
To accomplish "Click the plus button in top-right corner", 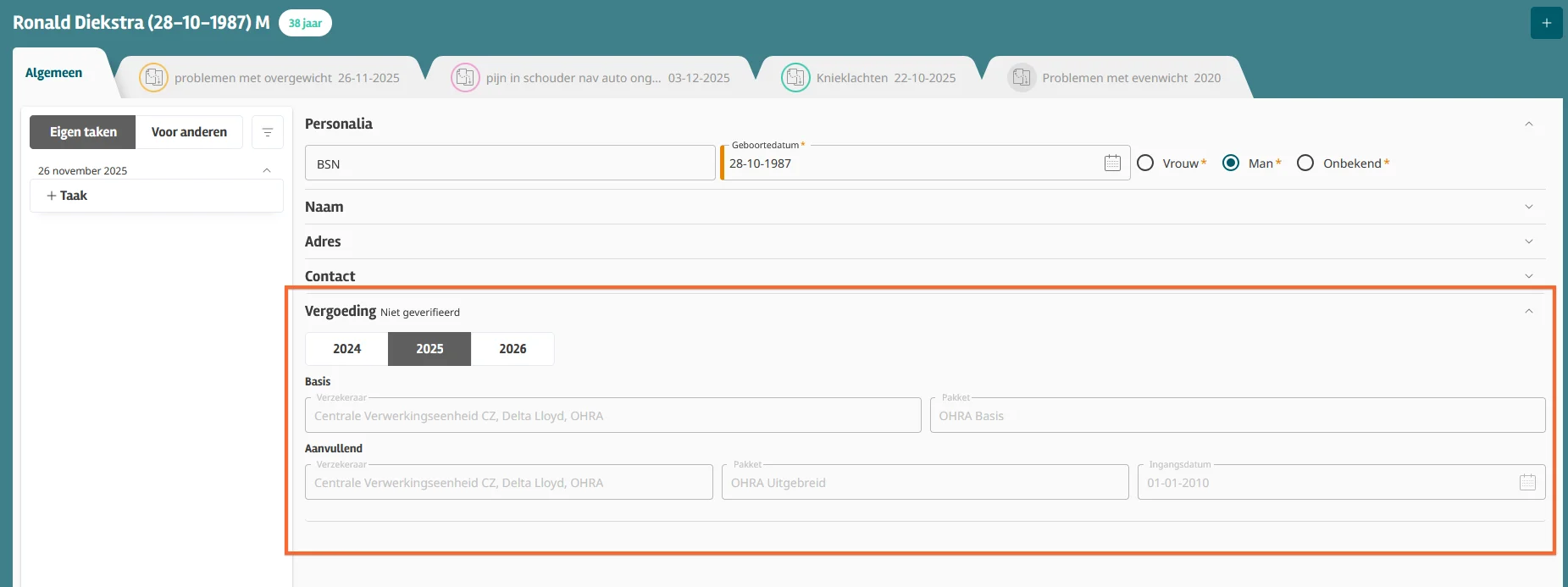I will [x=1546, y=23].
